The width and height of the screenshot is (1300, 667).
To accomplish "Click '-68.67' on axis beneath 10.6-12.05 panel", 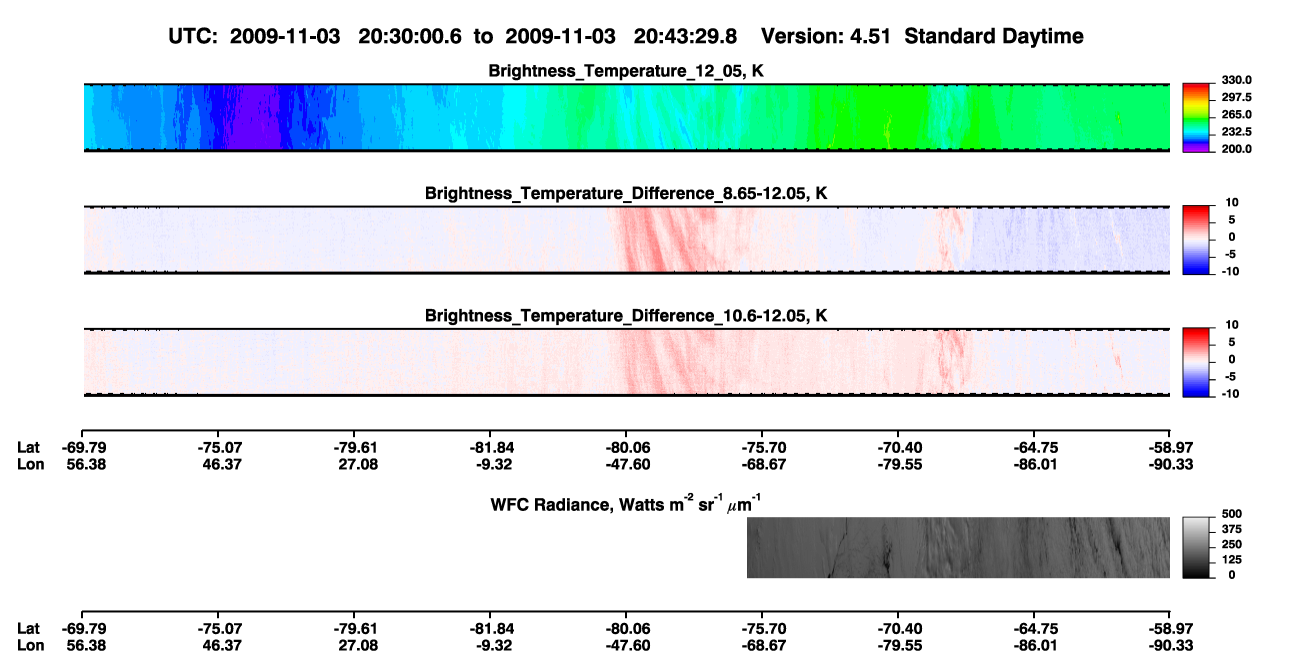I will coord(763,464).
